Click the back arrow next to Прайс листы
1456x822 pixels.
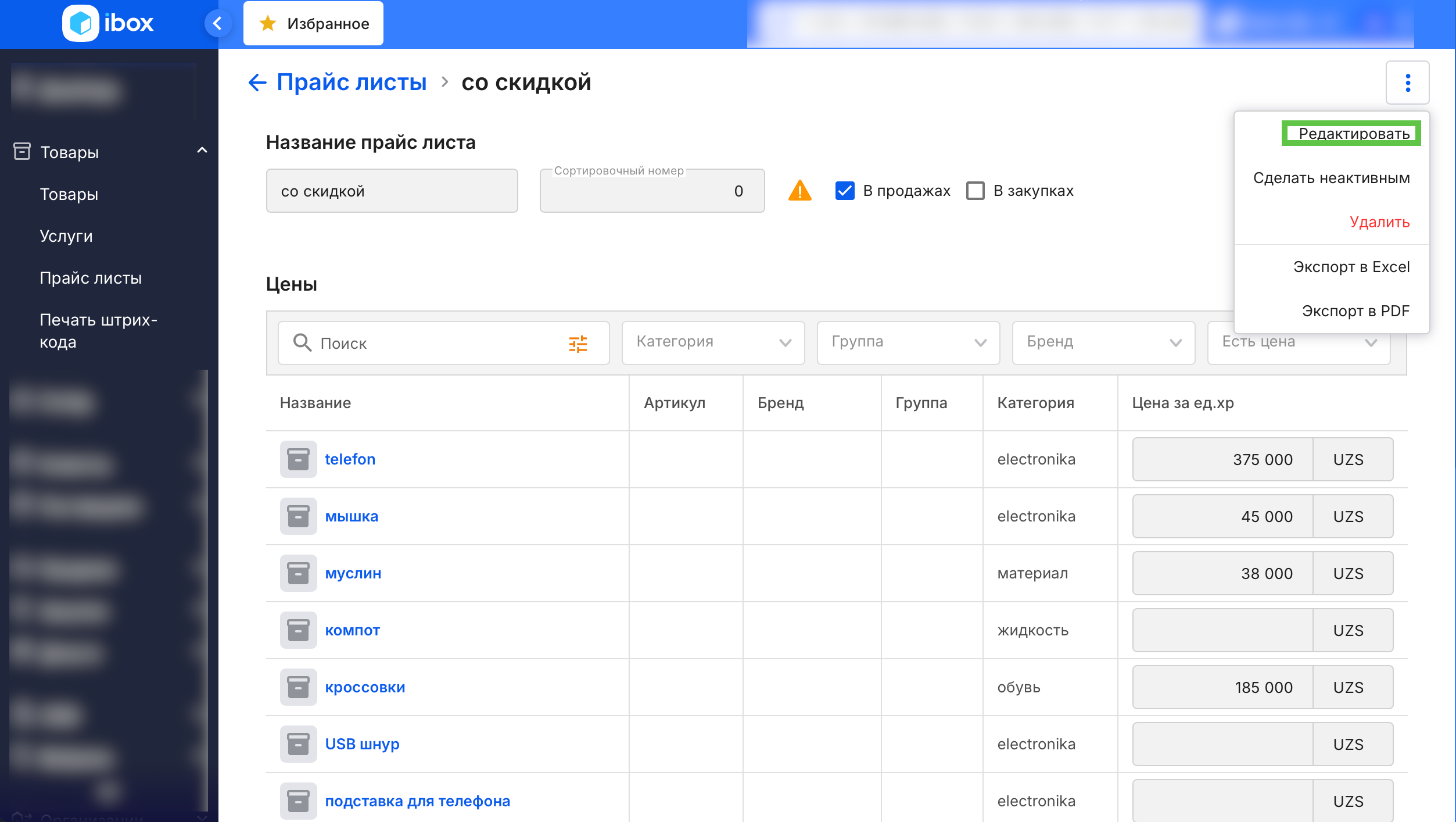click(257, 83)
